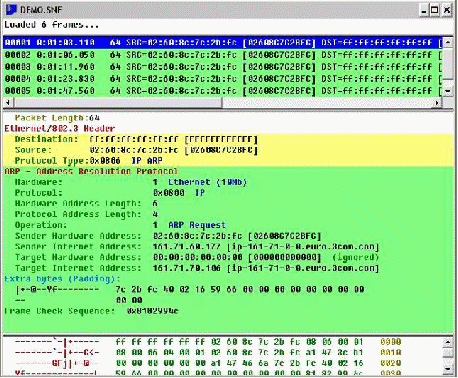The height and width of the screenshot is (378, 458).
Task: Click the Source address line in Ethernet header
Action: tap(136, 150)
